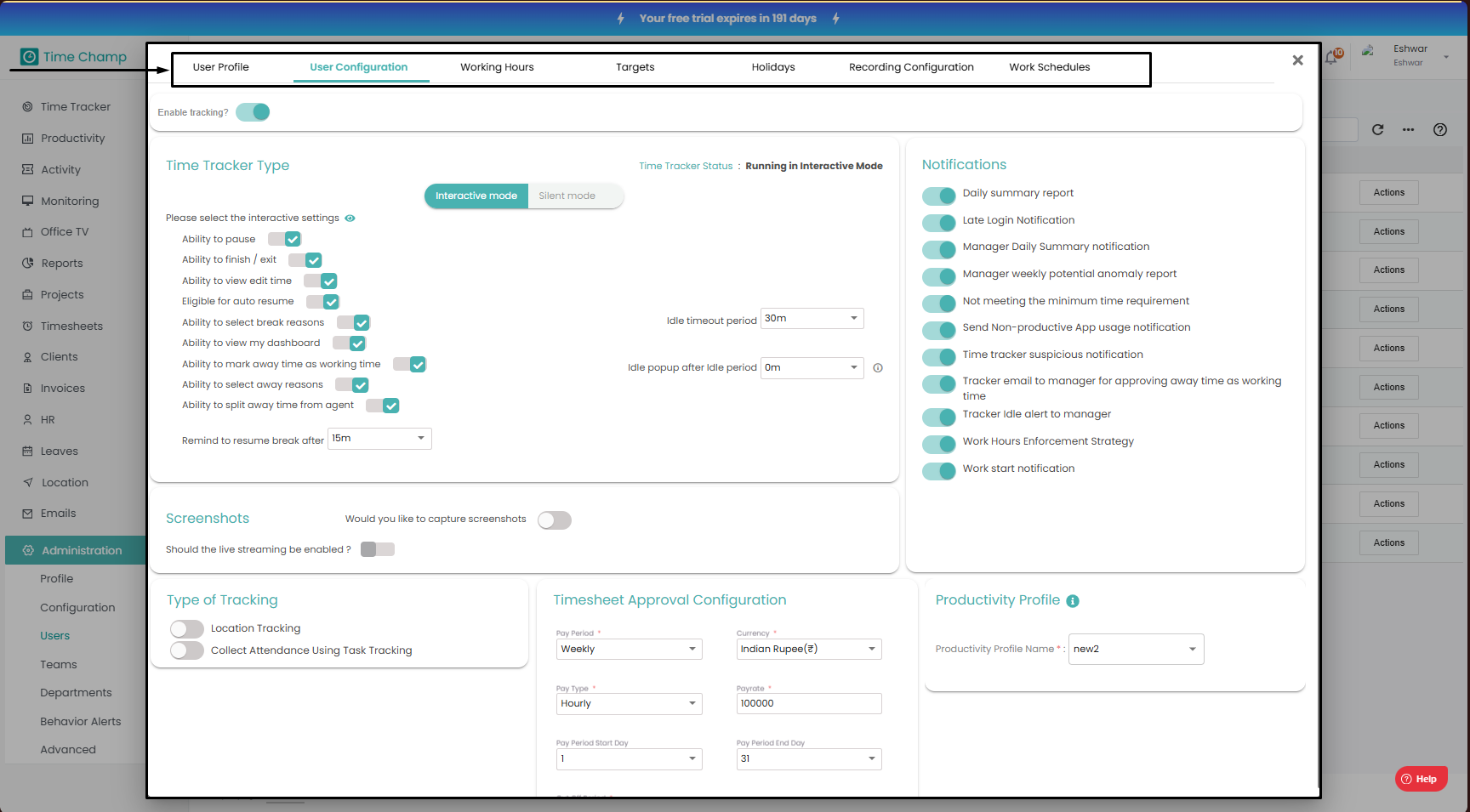Open the three-dots more options icon

point(1409,129)
